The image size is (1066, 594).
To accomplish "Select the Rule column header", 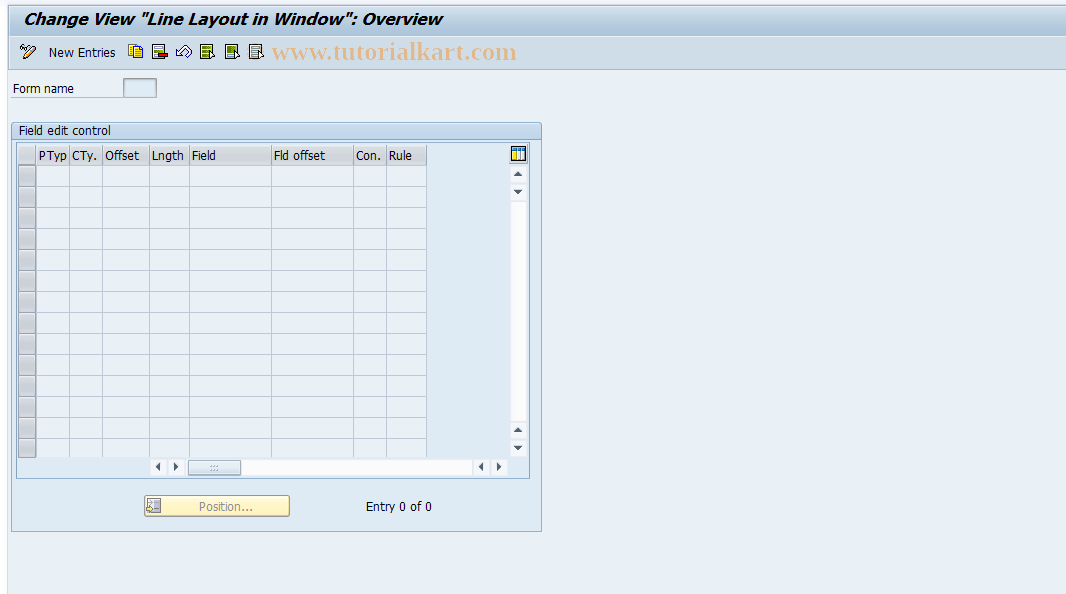I will pyautogui.click(x=407, y=156).
